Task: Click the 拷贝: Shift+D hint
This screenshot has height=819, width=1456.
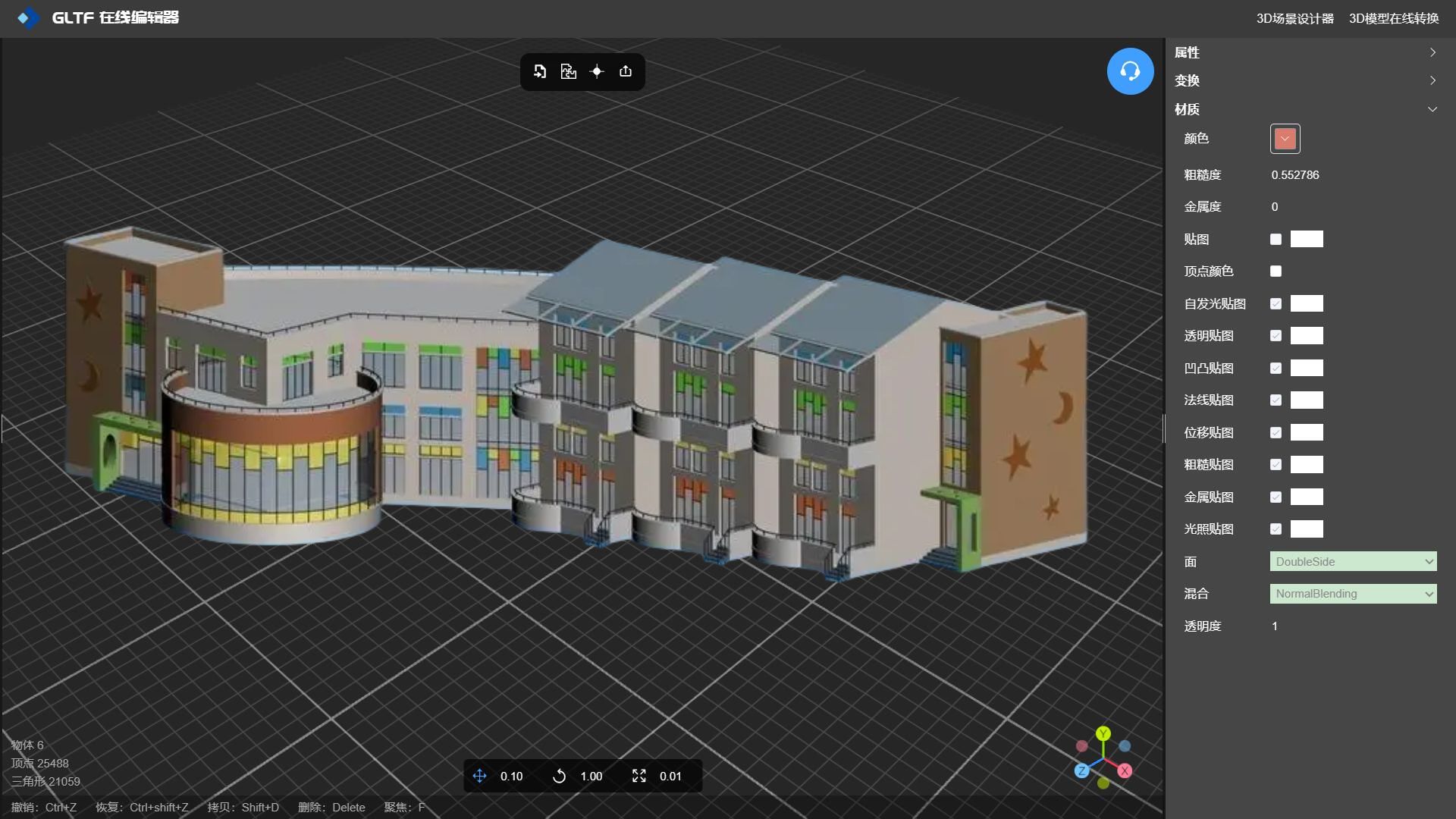Action: pyautogui.click(x=243, y=808)
